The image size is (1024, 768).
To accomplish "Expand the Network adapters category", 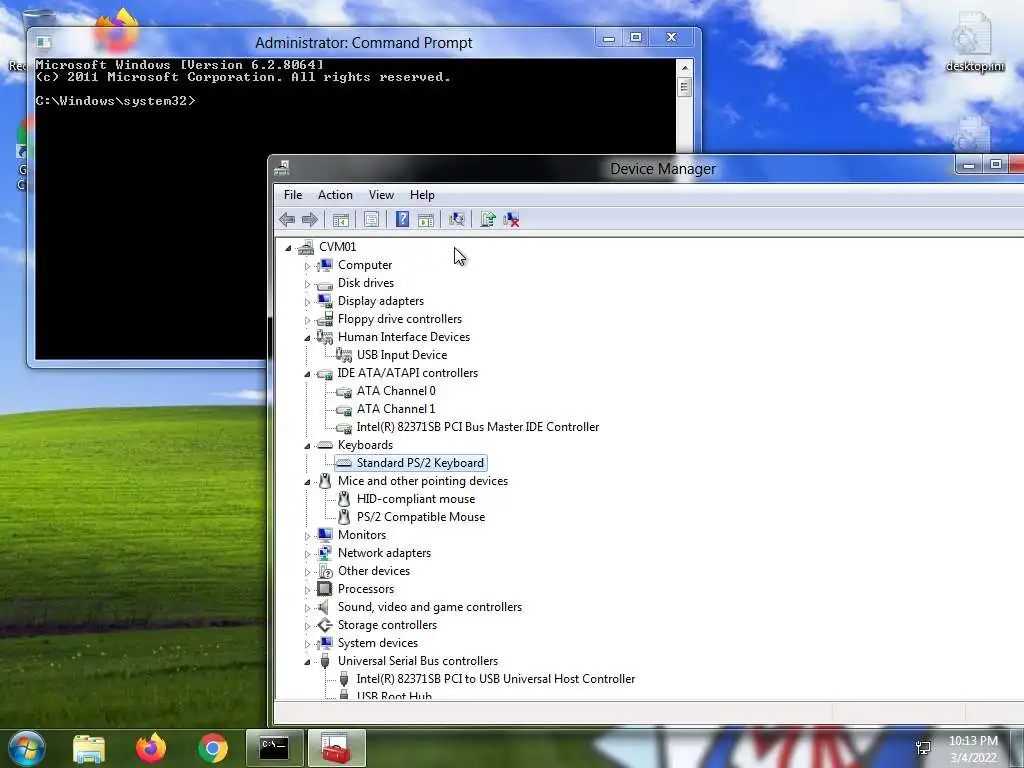I will [307, 554].
